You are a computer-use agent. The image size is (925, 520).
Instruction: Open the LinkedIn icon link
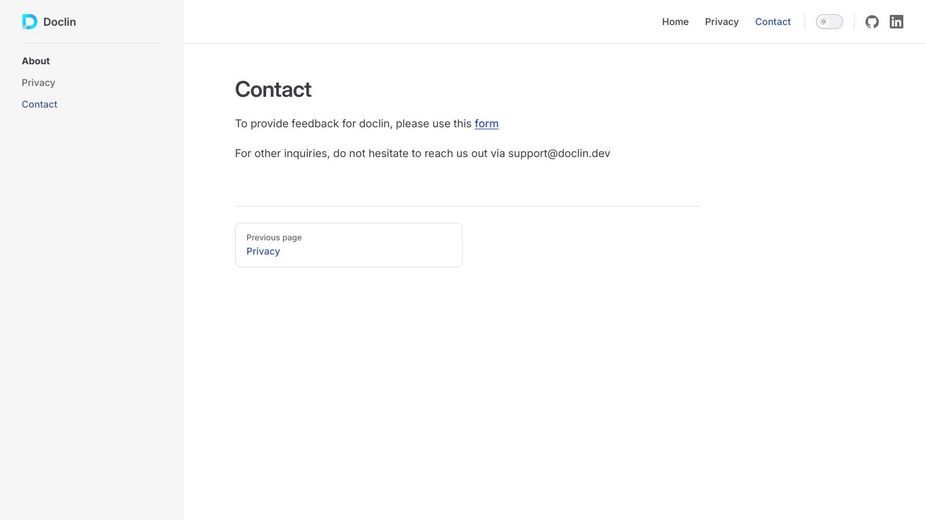[896, 22]
